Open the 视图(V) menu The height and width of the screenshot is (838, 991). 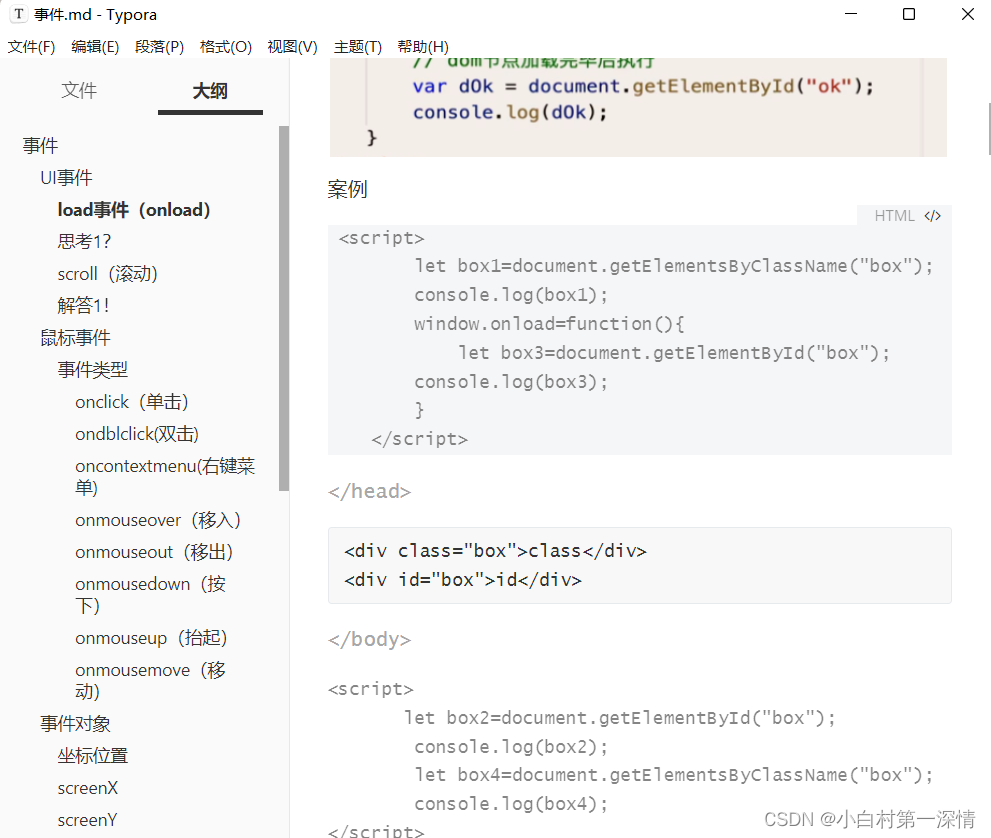(292, 47)
